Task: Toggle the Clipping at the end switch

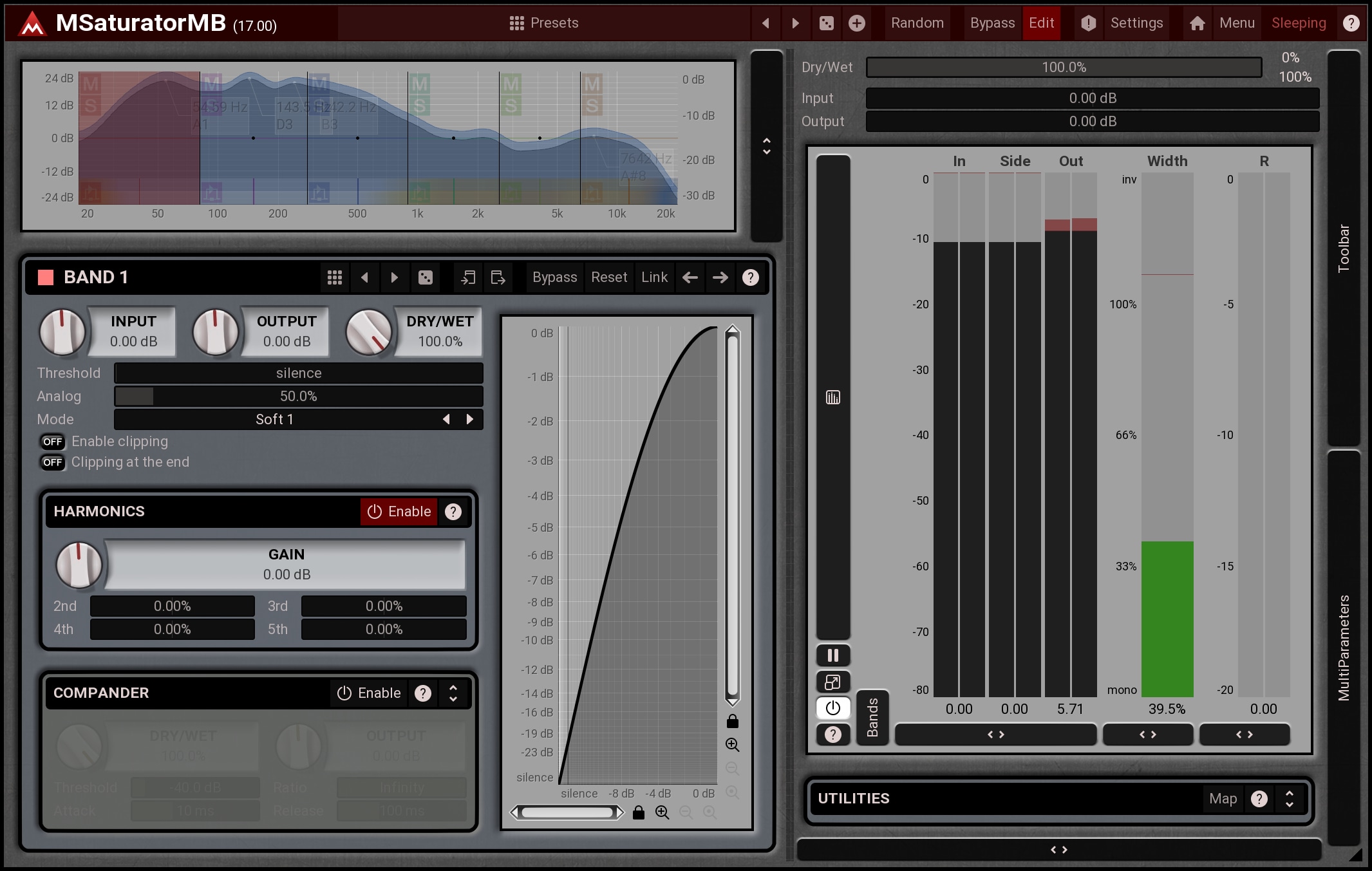Action: 52,462
